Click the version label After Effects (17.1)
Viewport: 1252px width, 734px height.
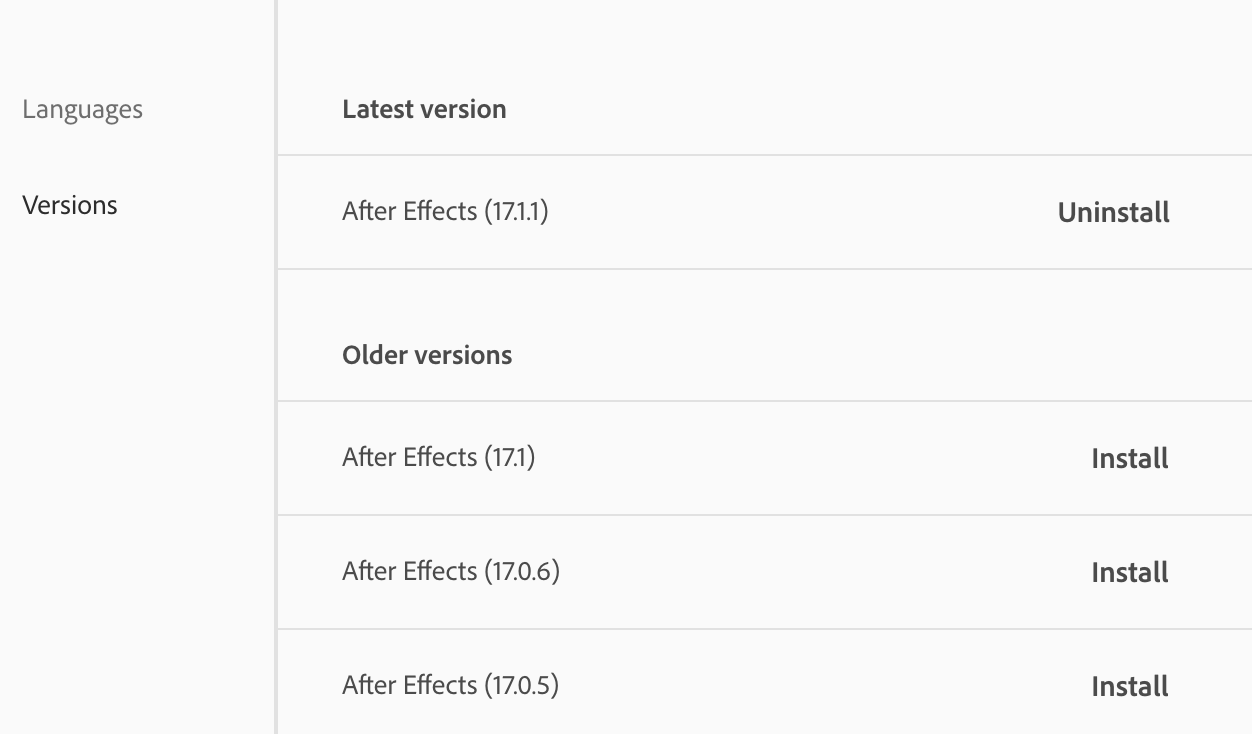[438, 457]
